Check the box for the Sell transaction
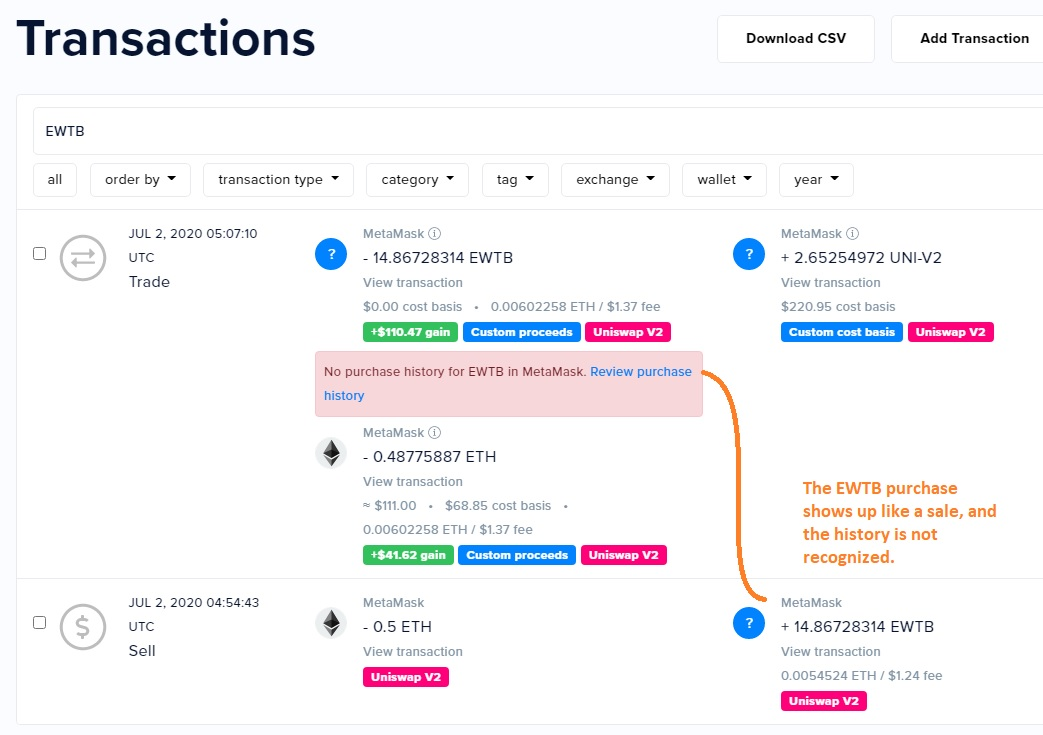1043x735 pixels. [40, 623]
